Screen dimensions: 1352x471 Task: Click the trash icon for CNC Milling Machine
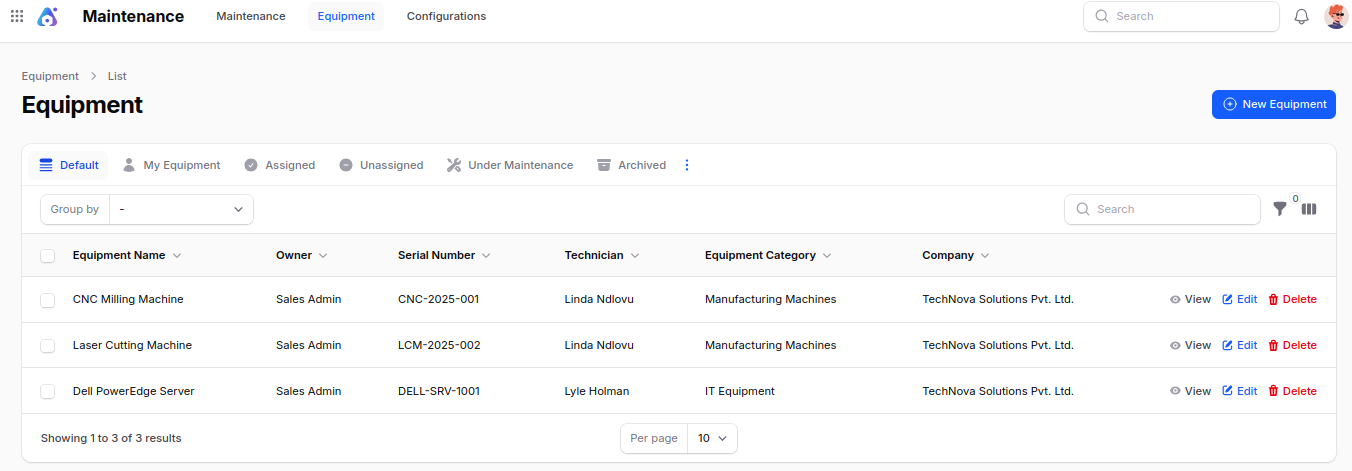[1273, 299]
